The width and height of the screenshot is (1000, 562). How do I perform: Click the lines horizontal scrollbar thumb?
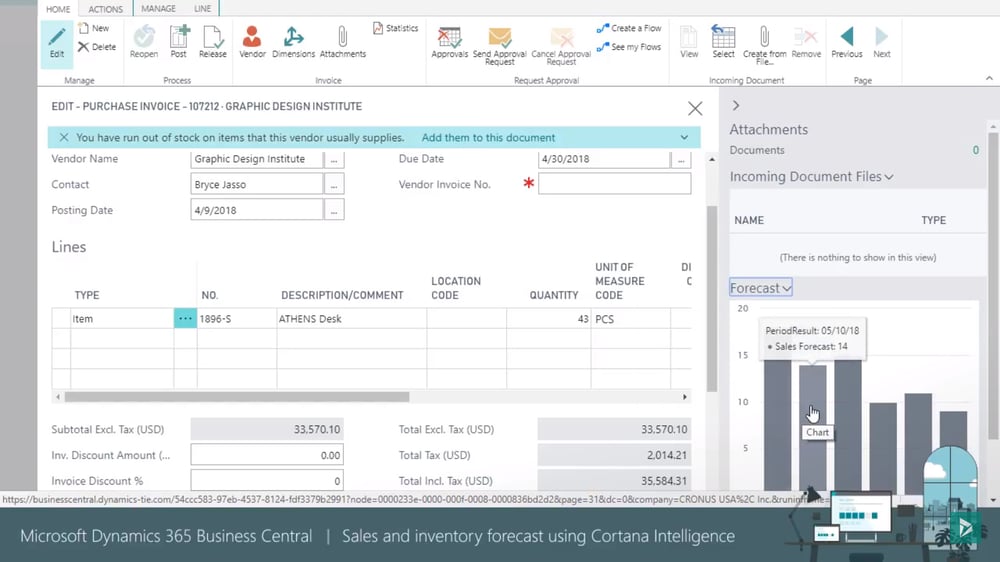tap(237, 397)
